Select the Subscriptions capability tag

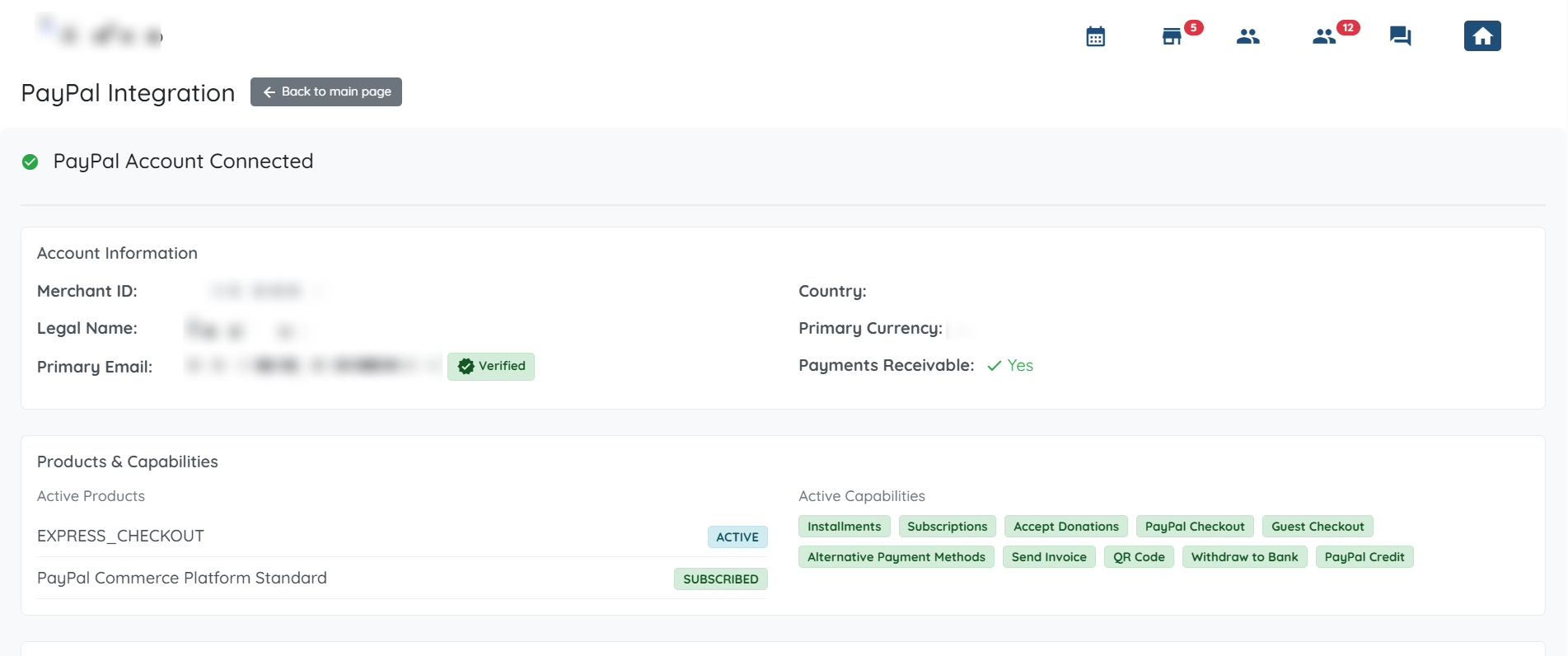947,527
